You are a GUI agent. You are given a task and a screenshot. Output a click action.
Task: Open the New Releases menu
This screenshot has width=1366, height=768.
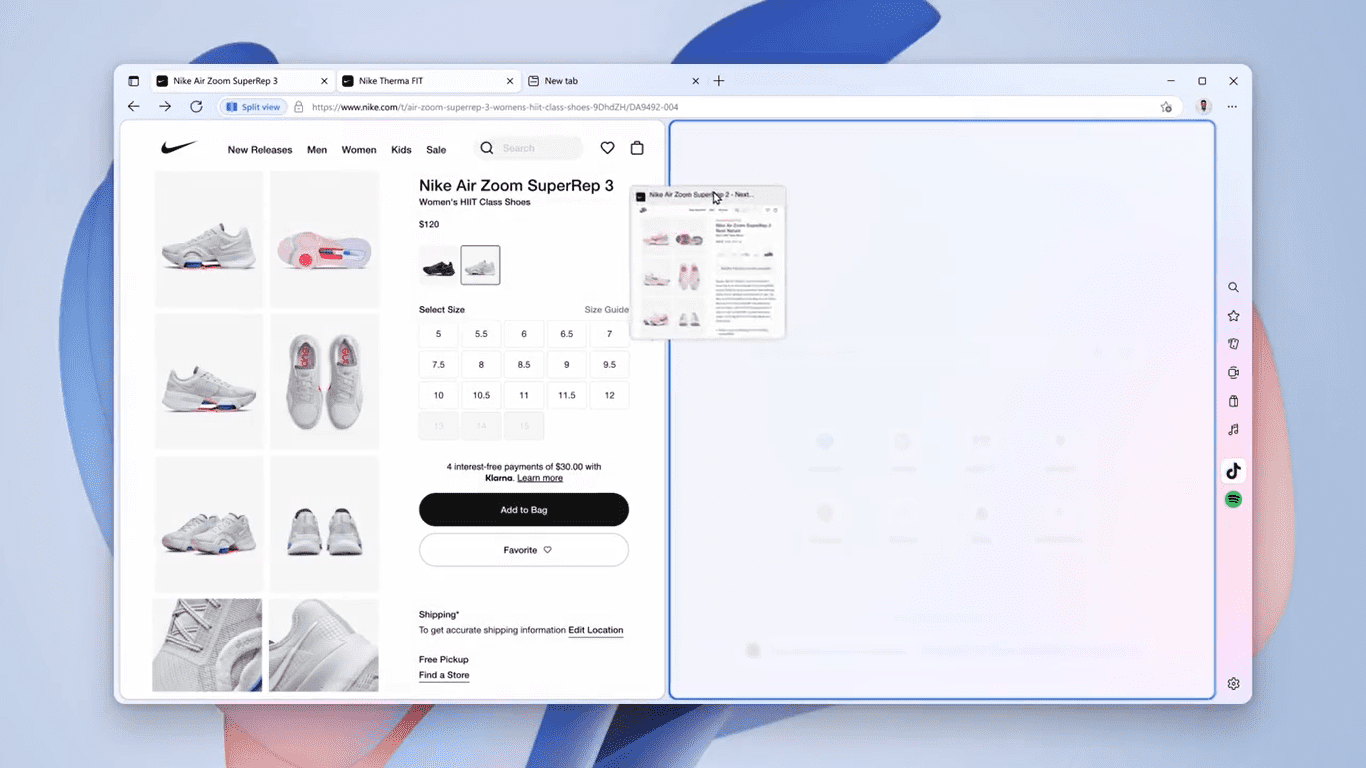260,150
